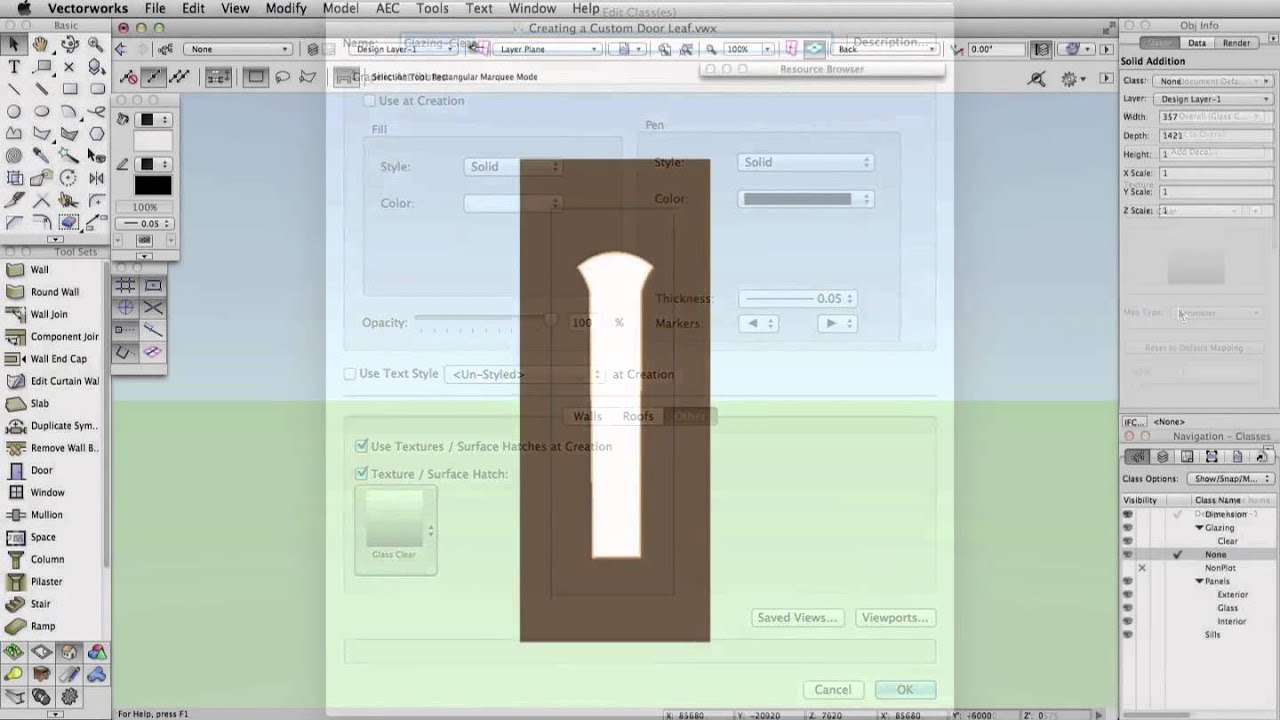Enable the Use at Creation checkbox

pyautogui.click(x=369, y=101)
